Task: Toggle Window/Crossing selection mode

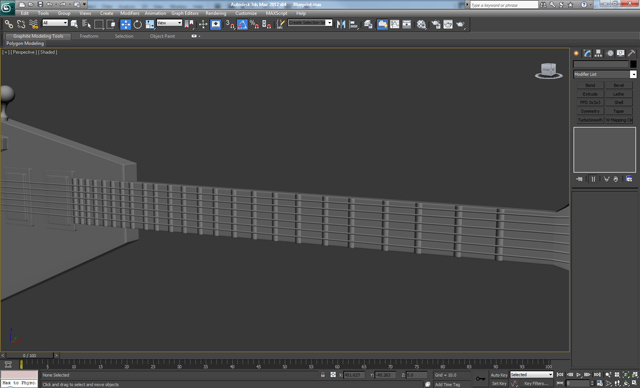Action: coord(111,24)
